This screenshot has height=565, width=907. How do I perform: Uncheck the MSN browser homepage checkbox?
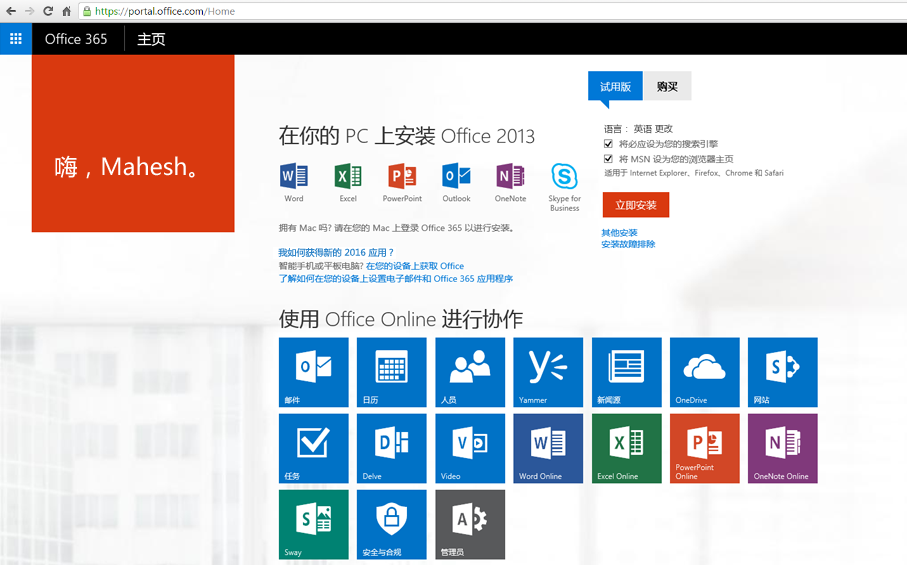[608, 158]
